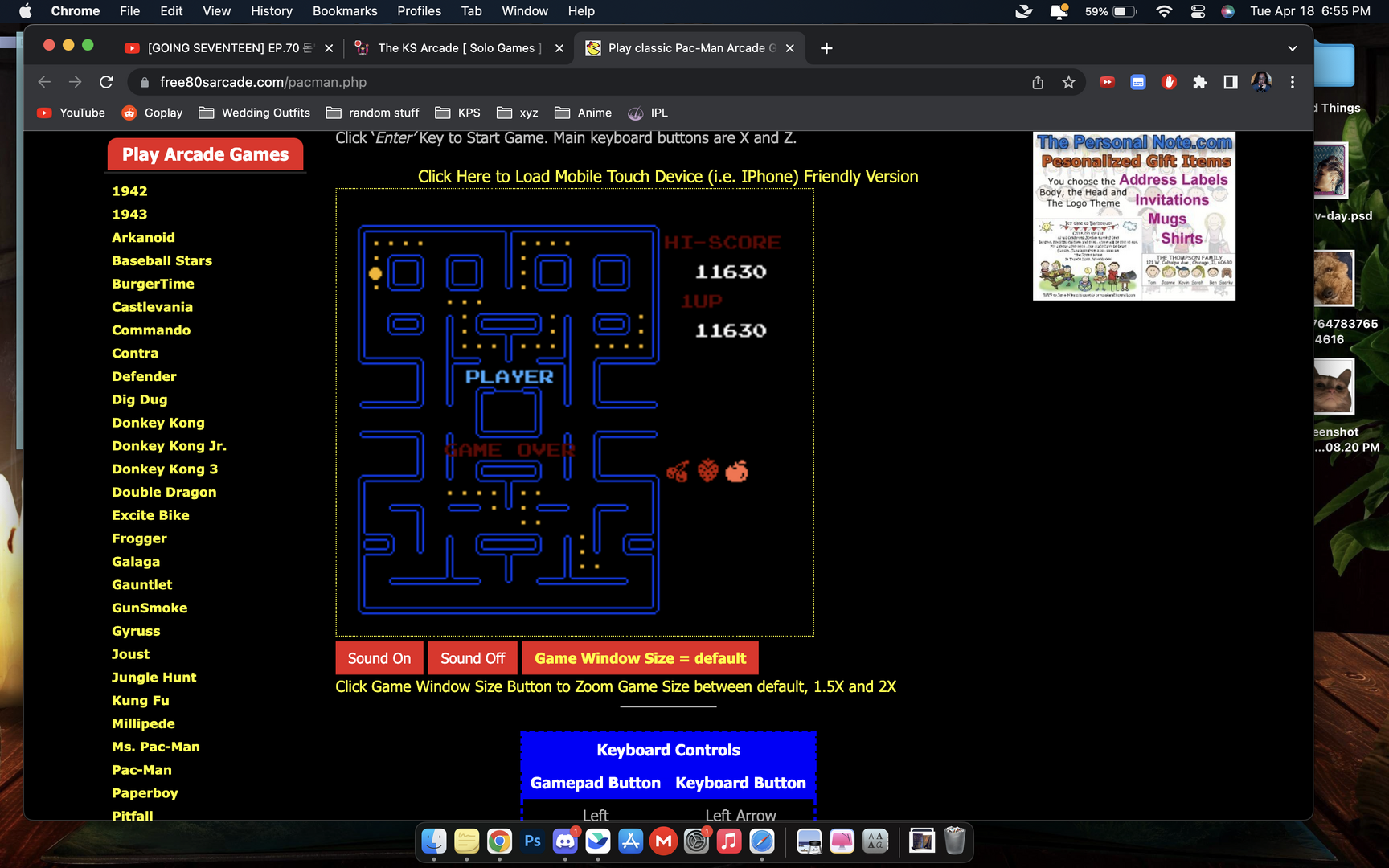Open the KPS bookmark folder
1389x868 pixels.
pos(458,113)
